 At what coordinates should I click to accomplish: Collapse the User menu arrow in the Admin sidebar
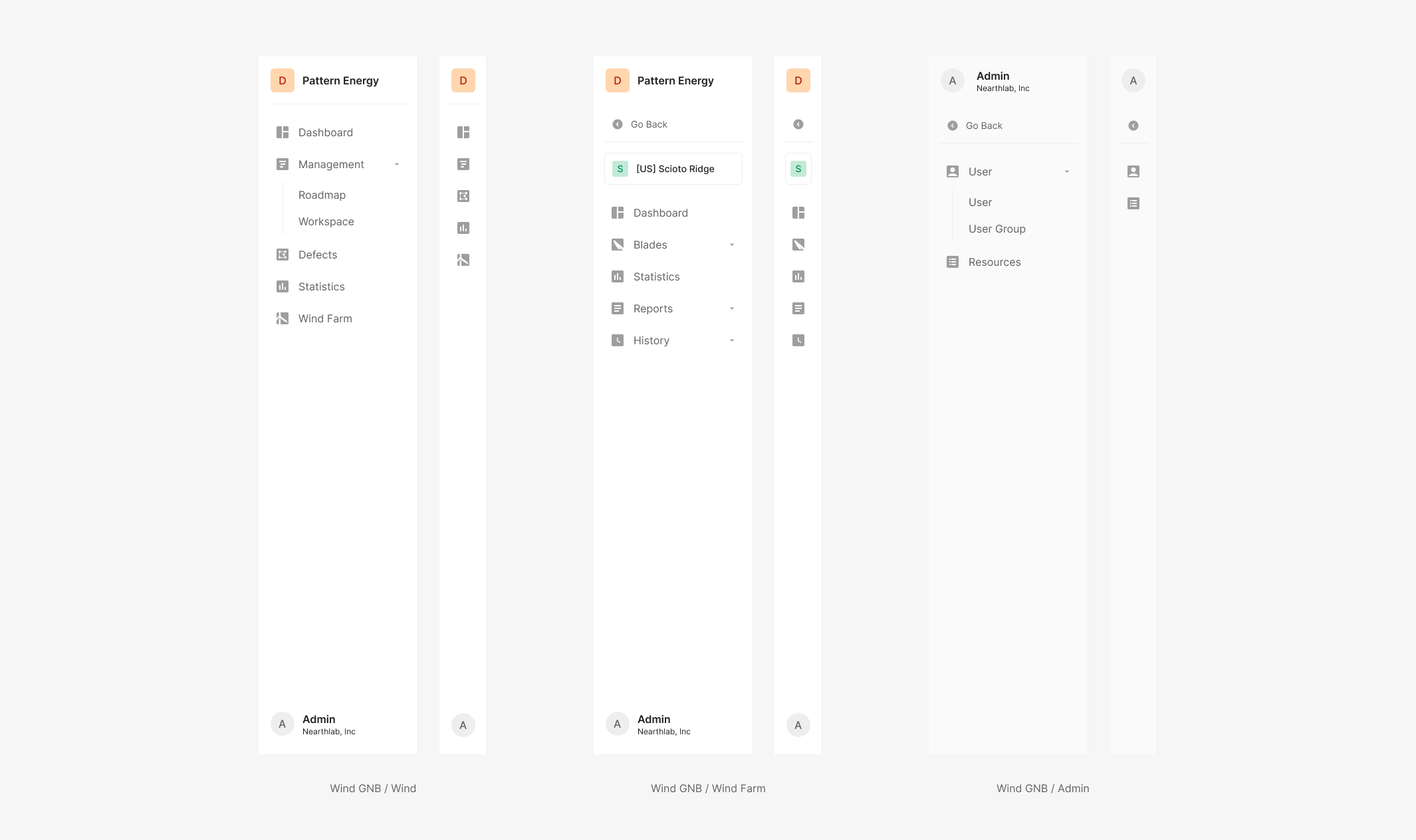[x=1067, y=171]
